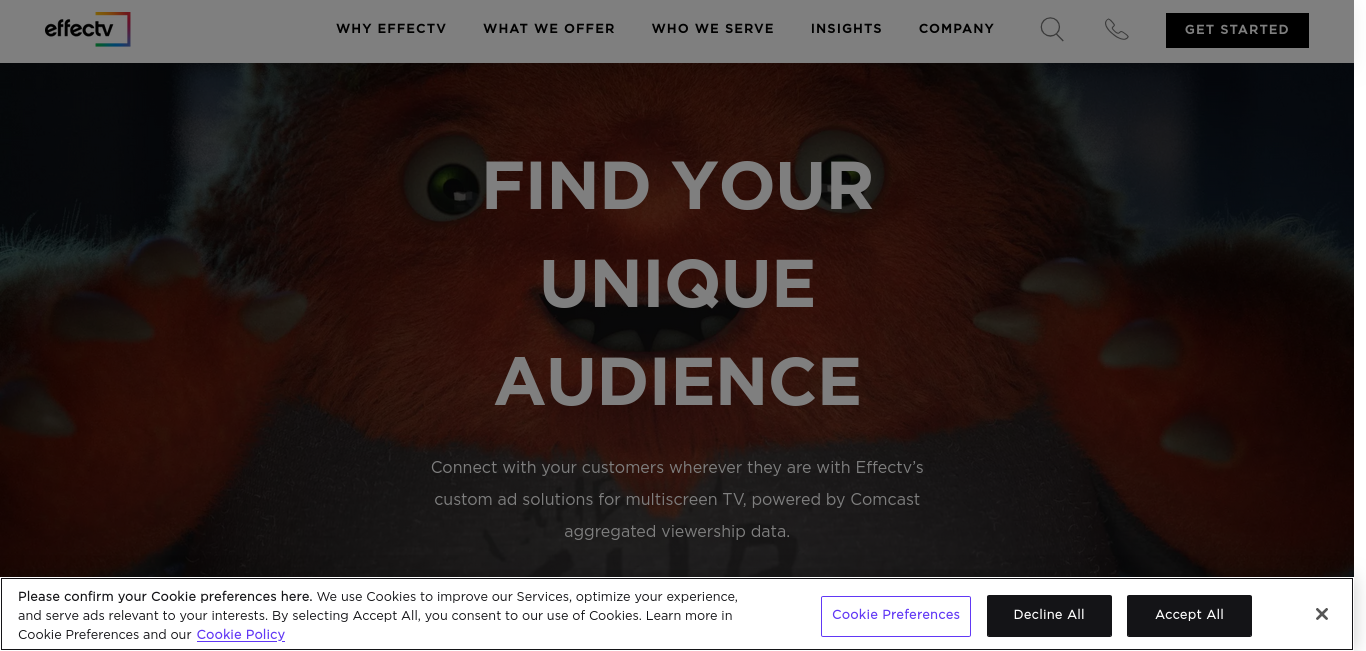Open the COMPANY menu item
The height and width of the screenshot is (651, 1366).
[x=956, y=29]
